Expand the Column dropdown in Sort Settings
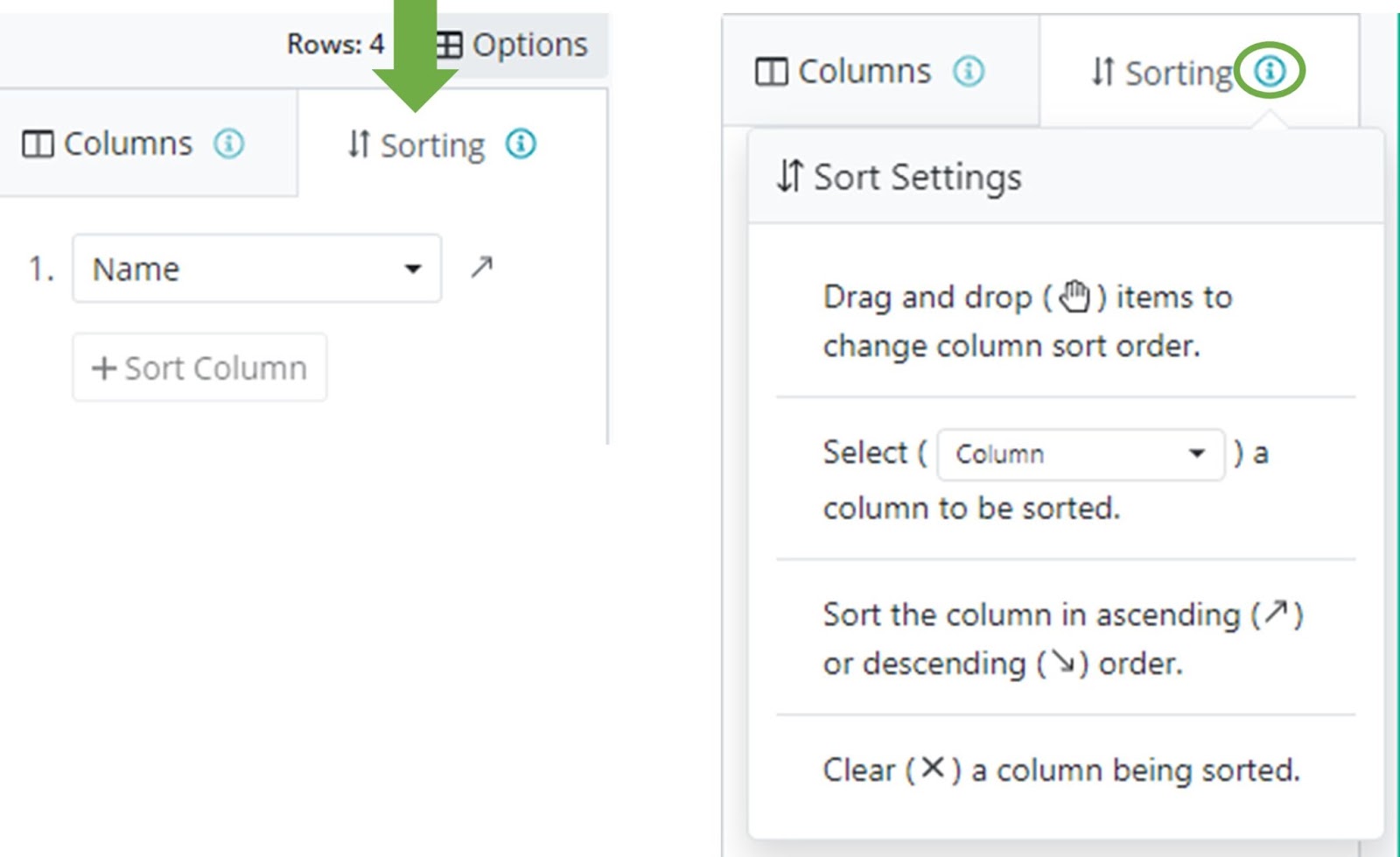This screenshot has width=1400, height=857. (1080, 454)
